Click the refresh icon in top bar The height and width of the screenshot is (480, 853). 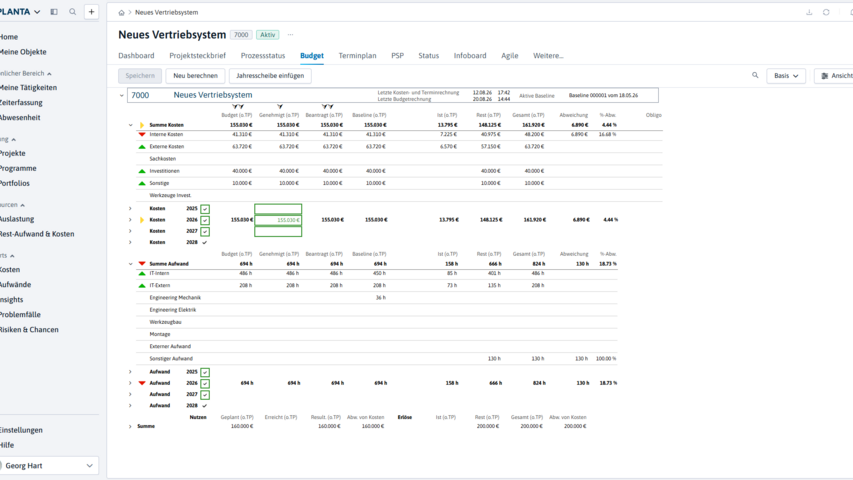coord(826,12)
